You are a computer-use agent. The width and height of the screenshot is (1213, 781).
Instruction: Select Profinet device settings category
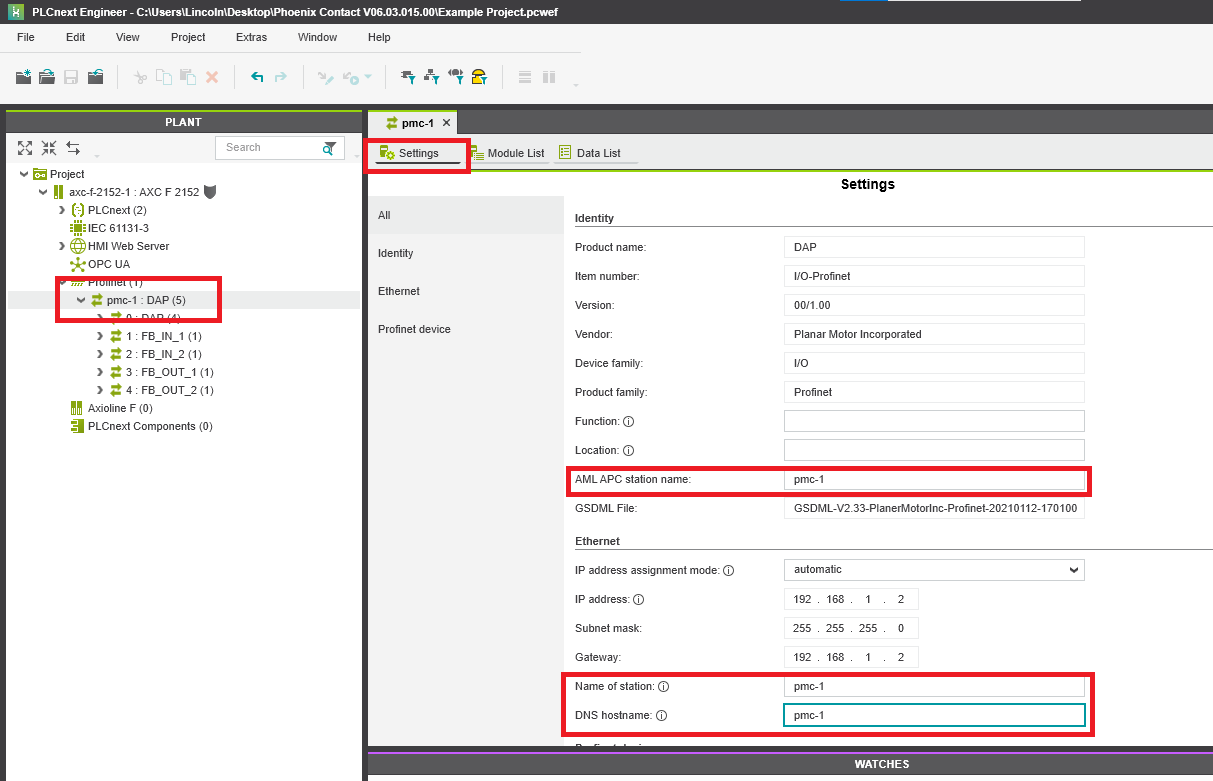(414, 329)
